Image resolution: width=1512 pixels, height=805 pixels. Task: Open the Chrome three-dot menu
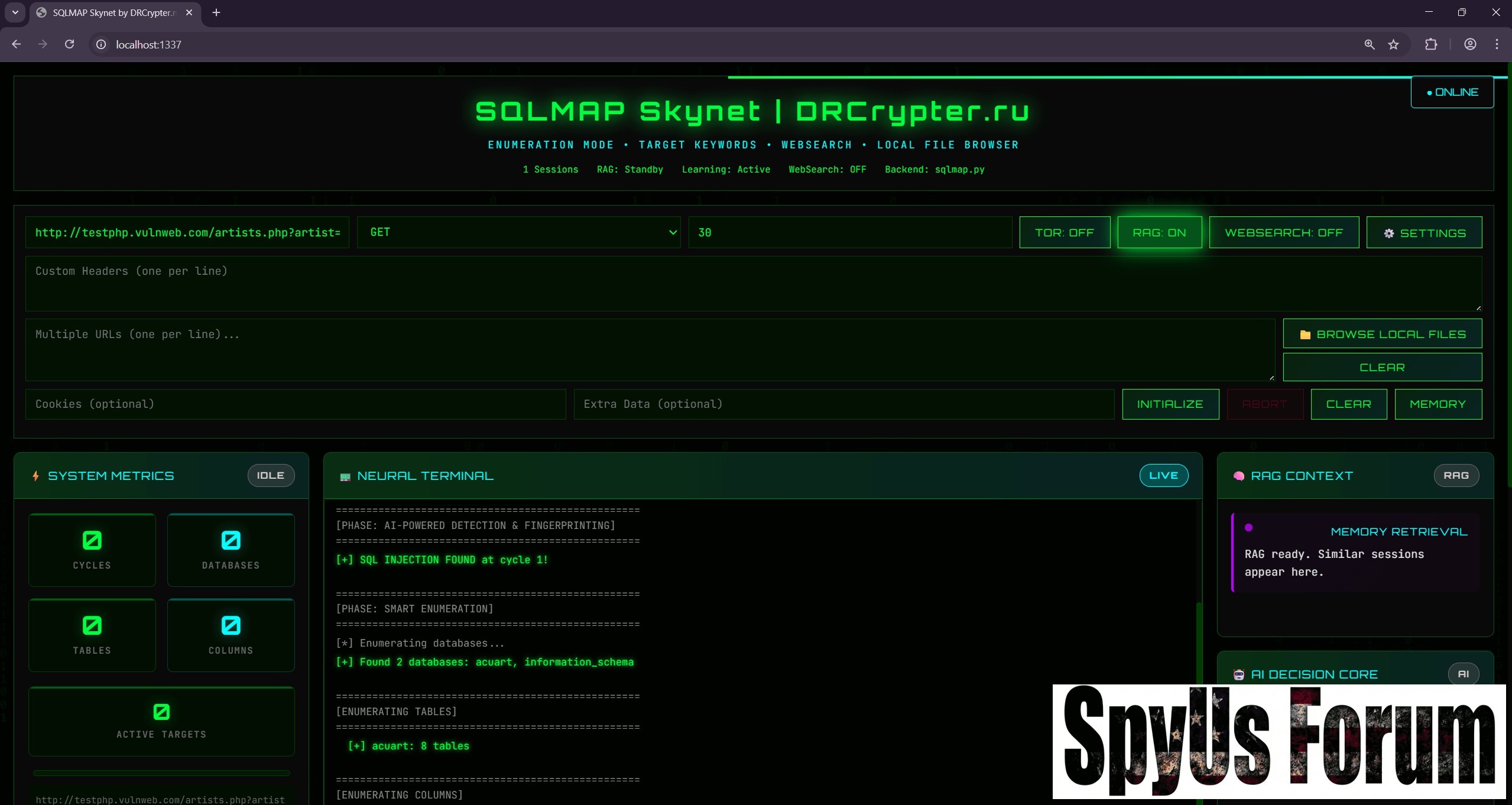pyautogui.click(x=1497, y=44)
